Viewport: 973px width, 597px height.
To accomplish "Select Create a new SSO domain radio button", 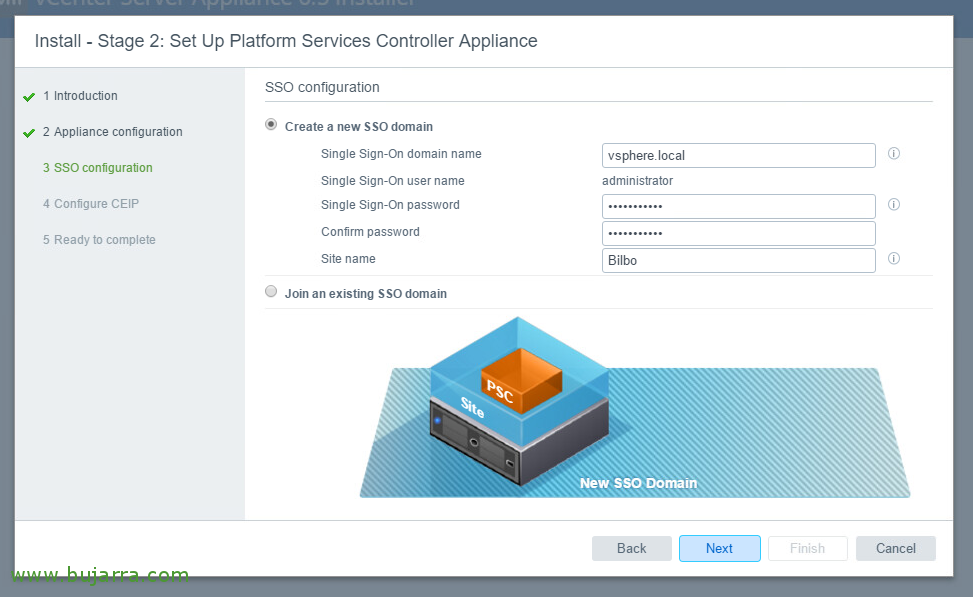I will (271, 124).
